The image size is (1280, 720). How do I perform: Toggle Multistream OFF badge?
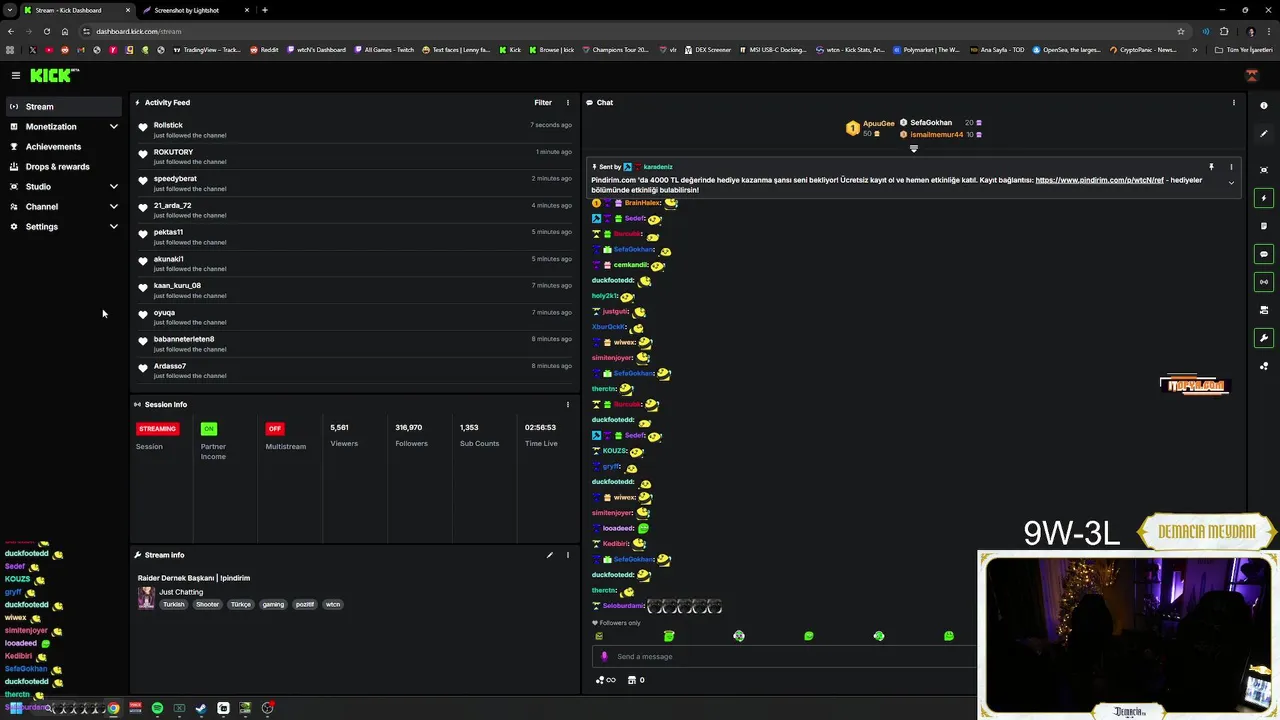(x=275, y=428)
